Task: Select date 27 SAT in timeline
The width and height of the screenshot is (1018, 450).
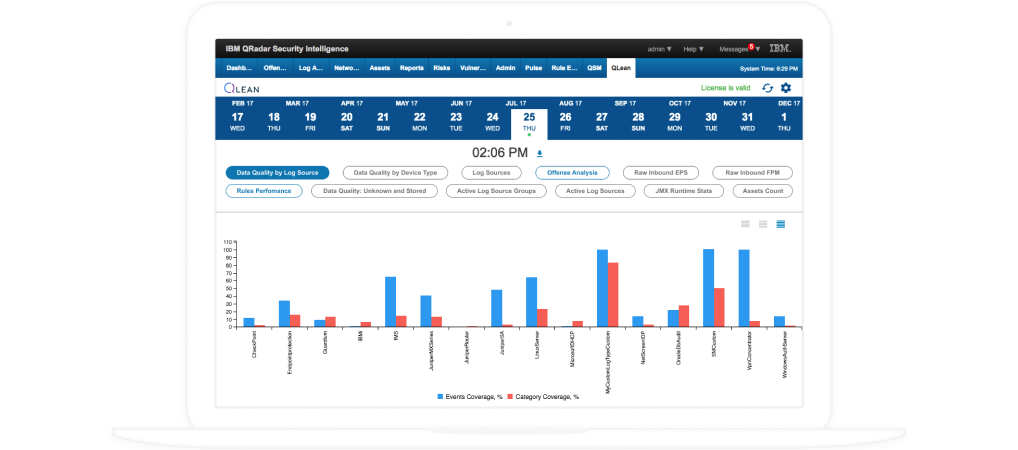Action: pyautogui.click(x=602, y=121)
